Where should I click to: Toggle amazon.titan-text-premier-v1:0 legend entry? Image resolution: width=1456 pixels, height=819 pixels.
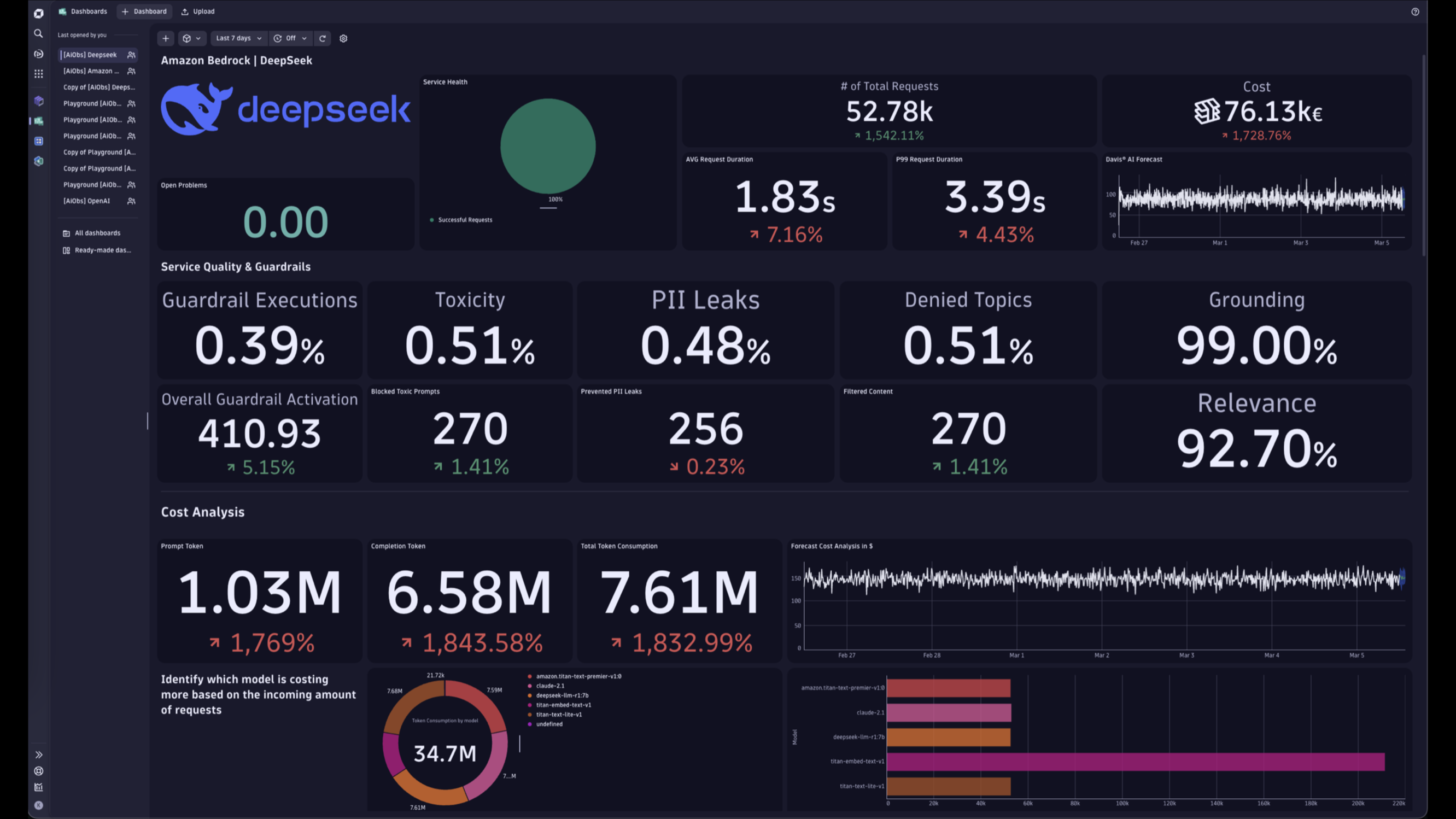(574, 676)
